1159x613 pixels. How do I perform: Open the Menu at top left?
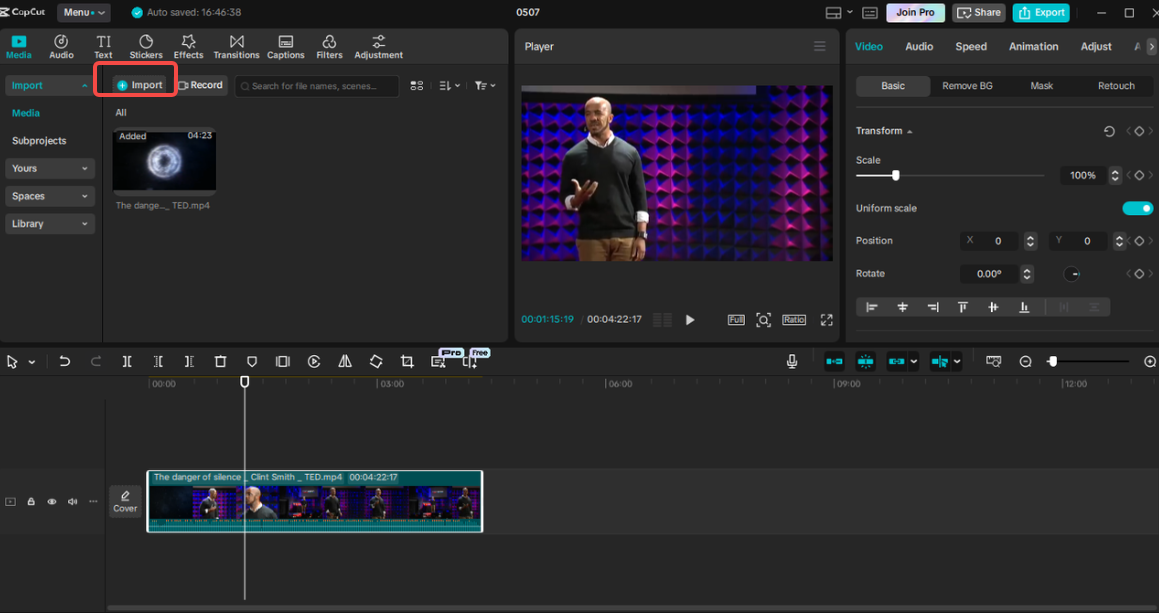82,12
